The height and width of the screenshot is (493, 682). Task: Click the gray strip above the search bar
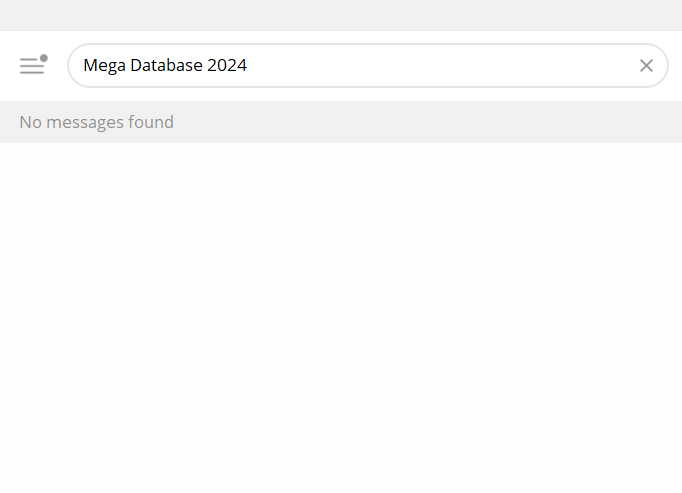click(x=340, y=15)
